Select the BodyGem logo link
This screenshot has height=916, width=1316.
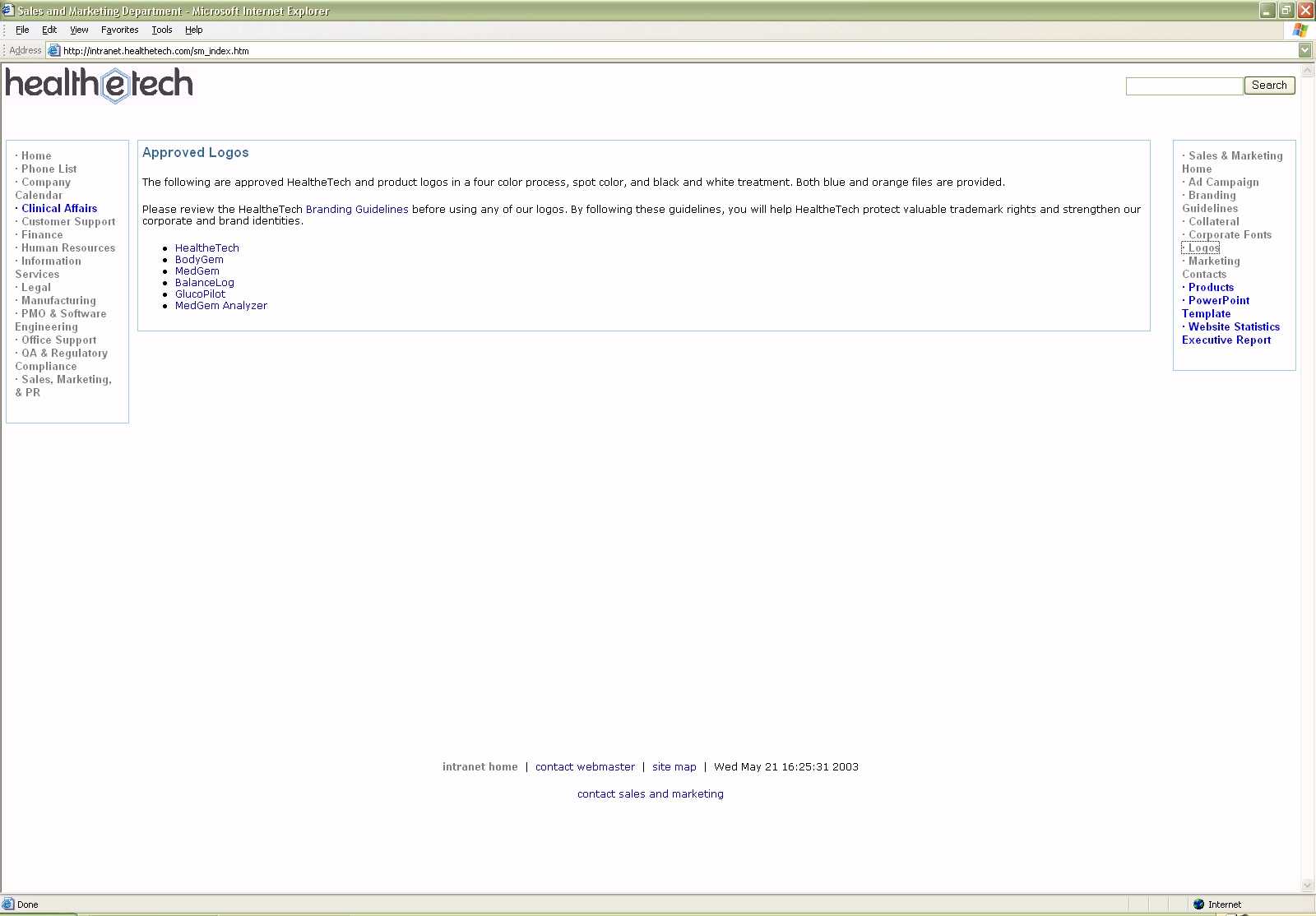(x=199, y=260)
